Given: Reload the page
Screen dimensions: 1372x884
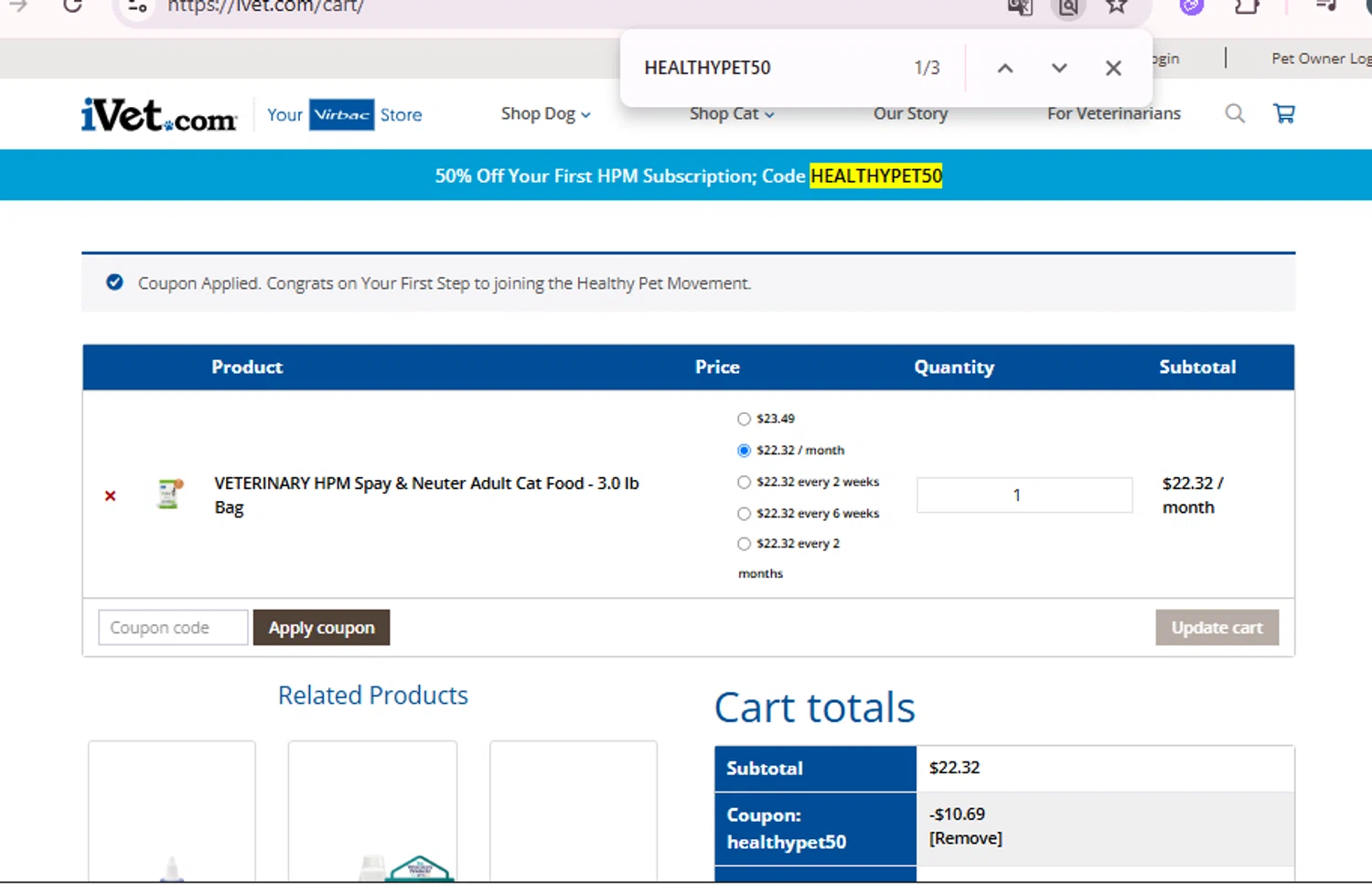Looking at the screenshot, I should [x=73, y=6].
